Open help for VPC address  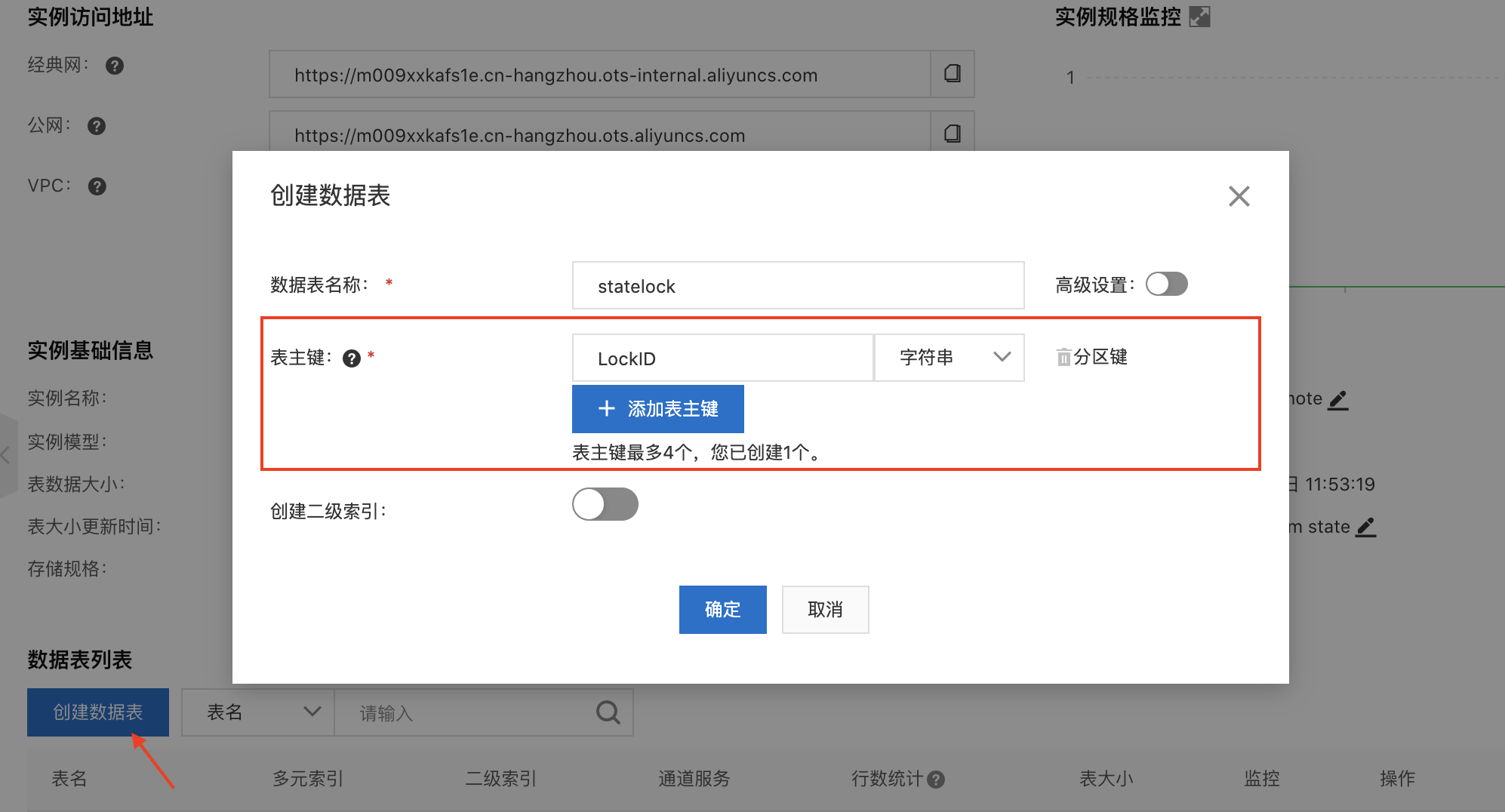click(97, 186)
